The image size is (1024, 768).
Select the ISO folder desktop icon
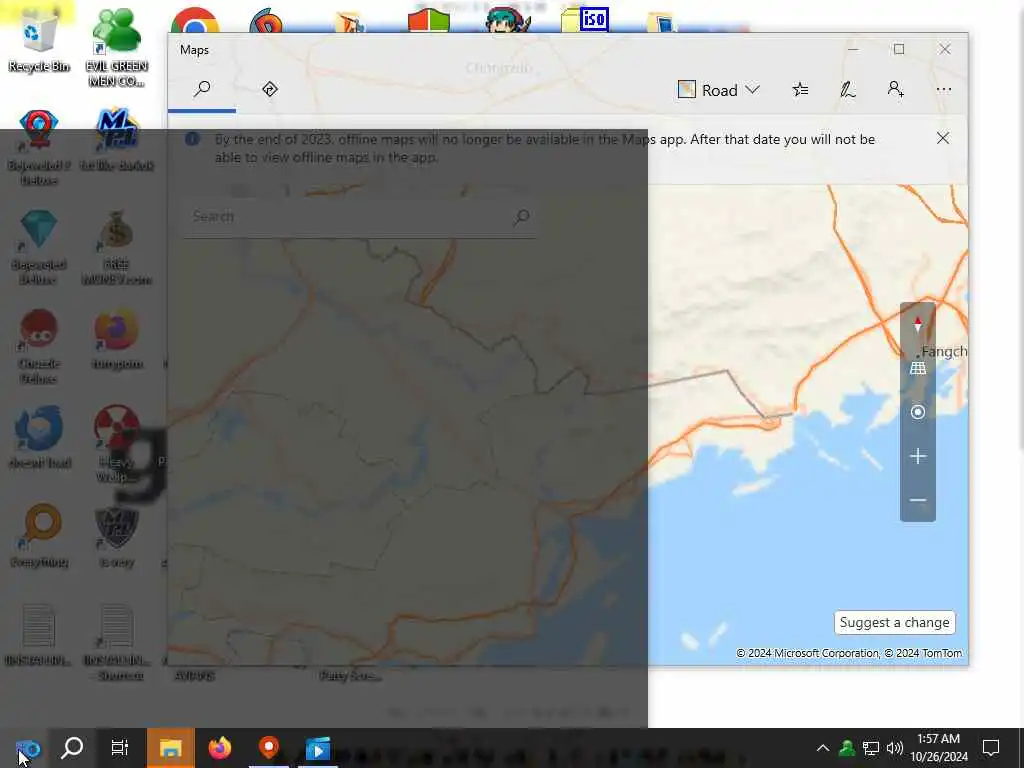pyautogui.click(x=585, y=18)
